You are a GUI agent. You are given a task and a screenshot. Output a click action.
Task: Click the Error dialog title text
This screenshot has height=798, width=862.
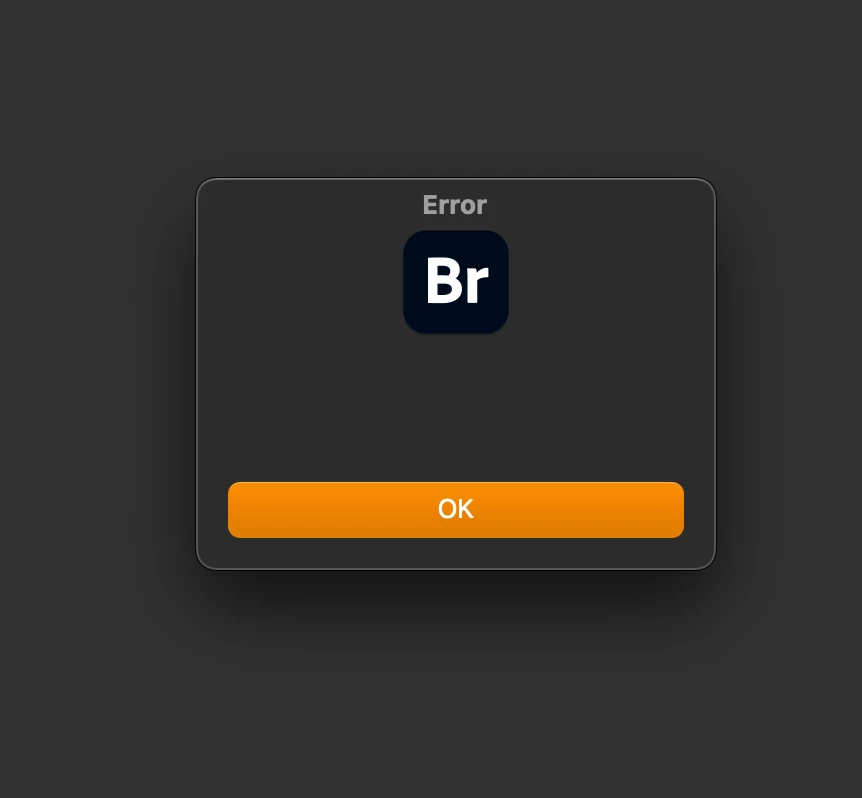point(455,205)
